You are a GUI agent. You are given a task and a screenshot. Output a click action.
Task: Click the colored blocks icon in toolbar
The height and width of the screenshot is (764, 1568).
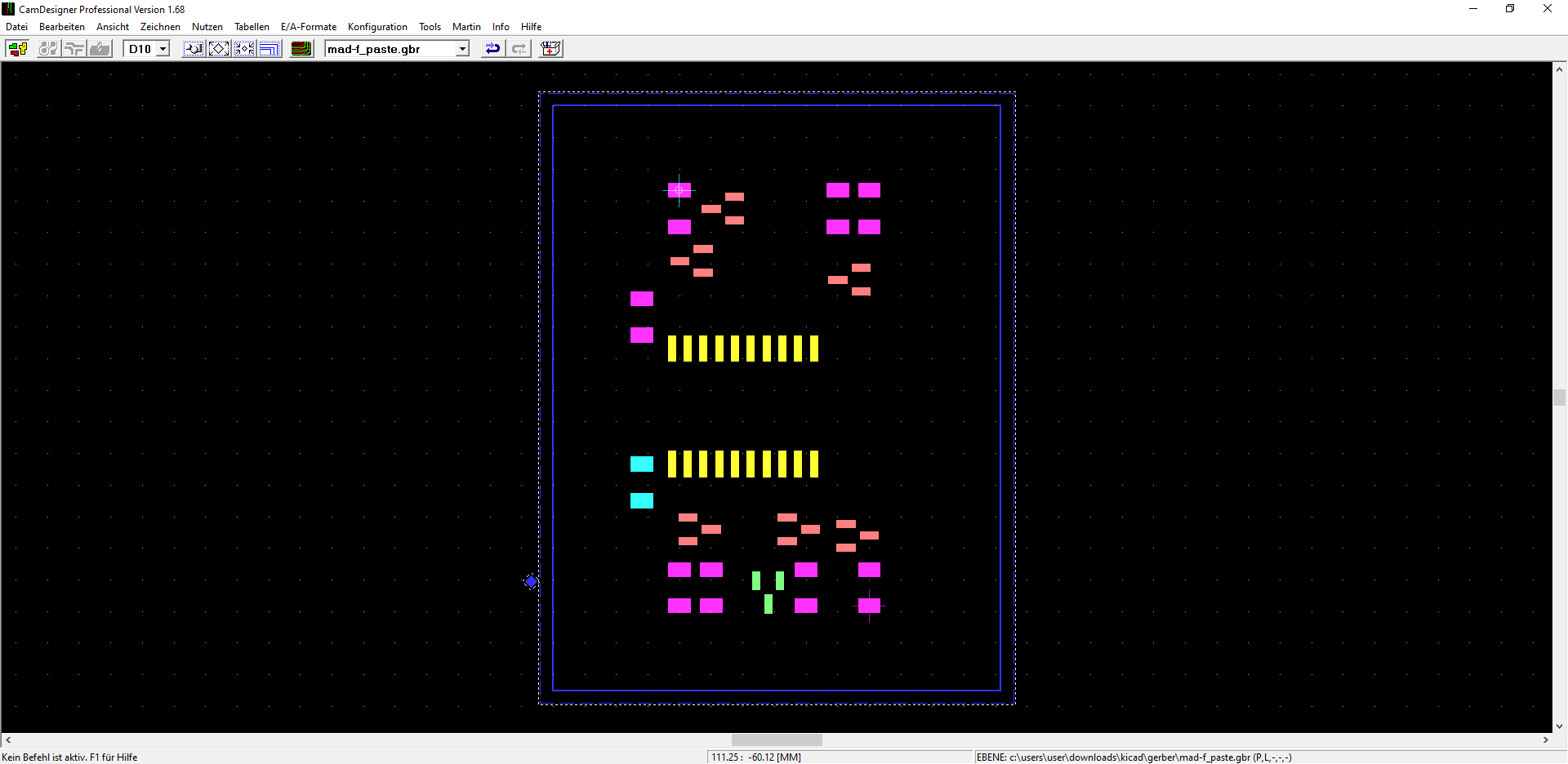coord(17,49)
